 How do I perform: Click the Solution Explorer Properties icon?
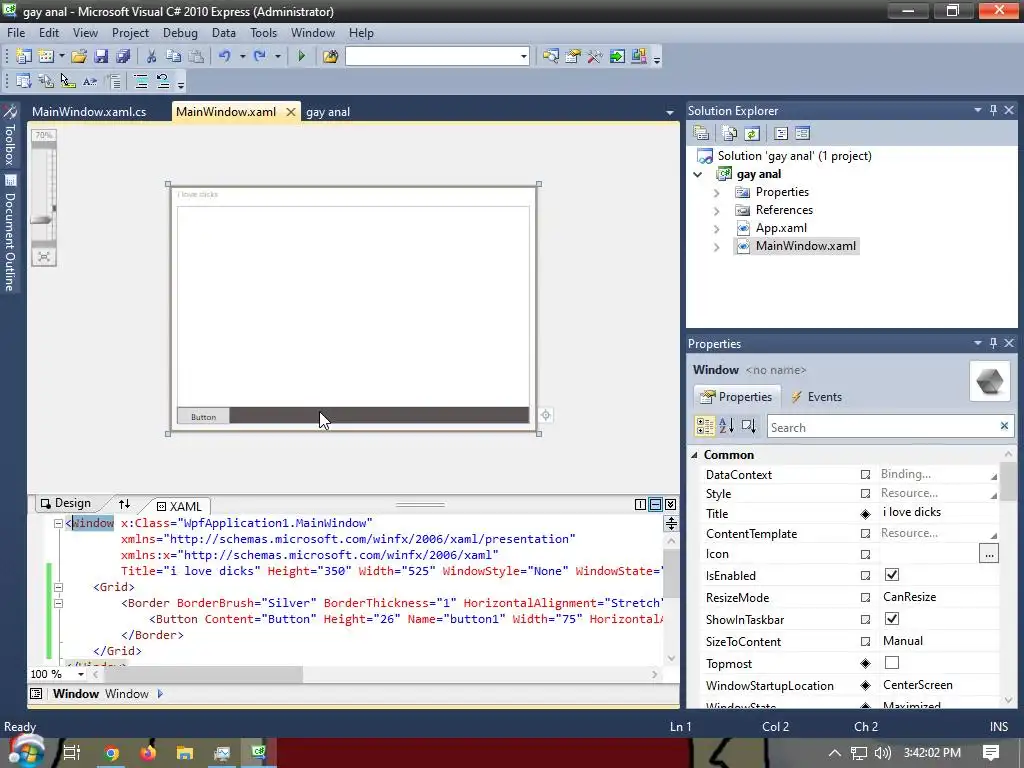pos(701,134)
